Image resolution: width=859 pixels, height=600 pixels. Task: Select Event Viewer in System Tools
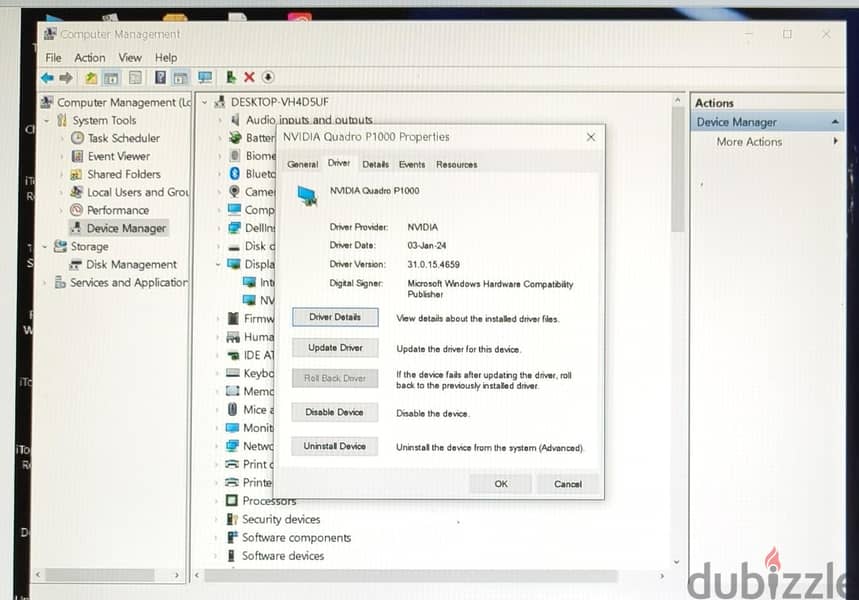click(x=119, y=156)
